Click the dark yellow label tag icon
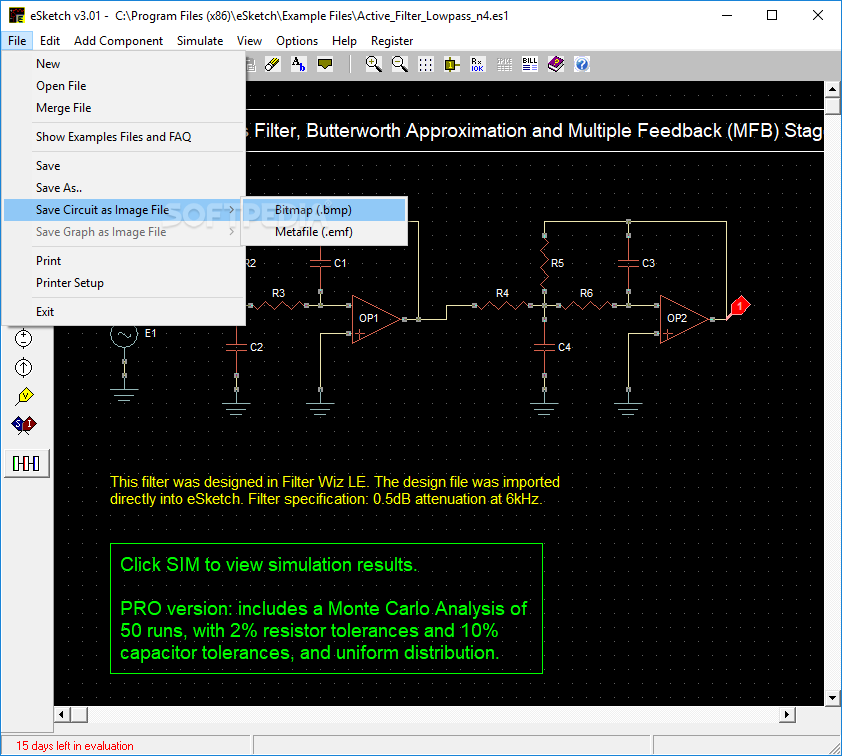The width and height of the screenshot is (842, 756). point(325,64)
